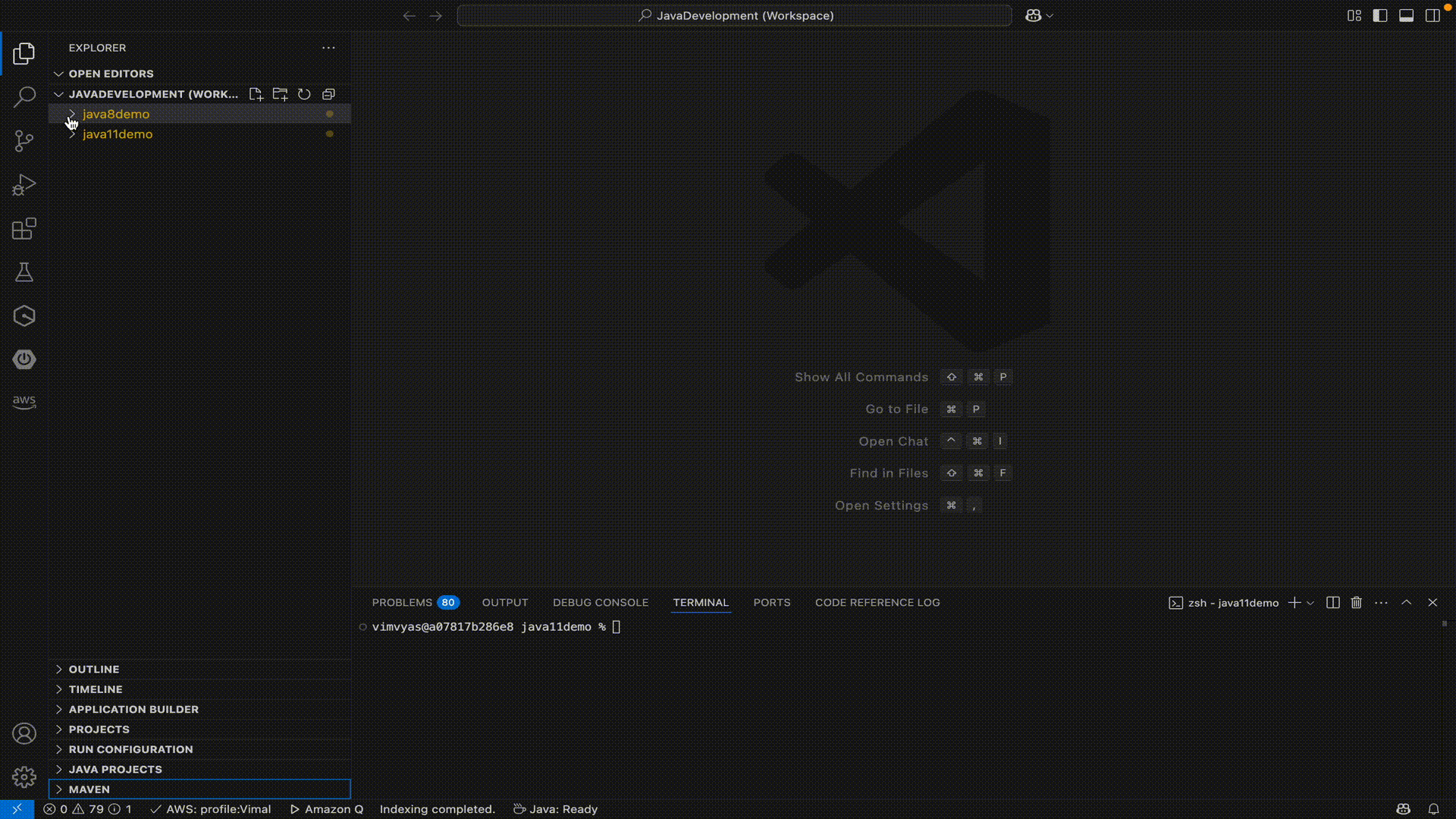
Task: Toggle the secondary side bar
Action: 1432,15
